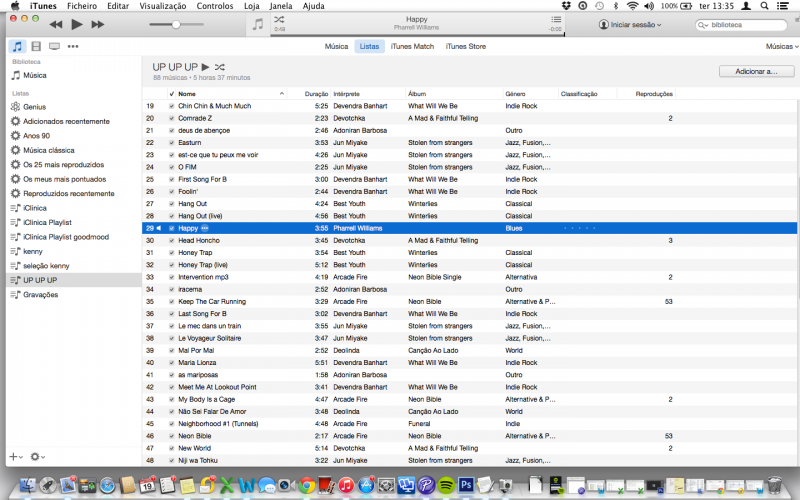
Task: Open the Up Next list icon
Action: (556, 19)
